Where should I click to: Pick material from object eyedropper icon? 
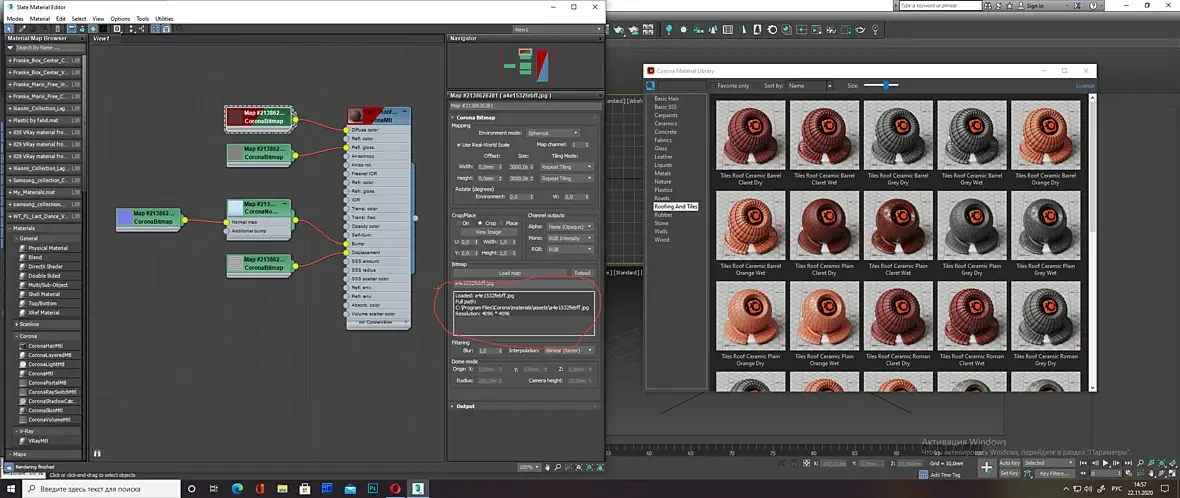click(22, 29)
